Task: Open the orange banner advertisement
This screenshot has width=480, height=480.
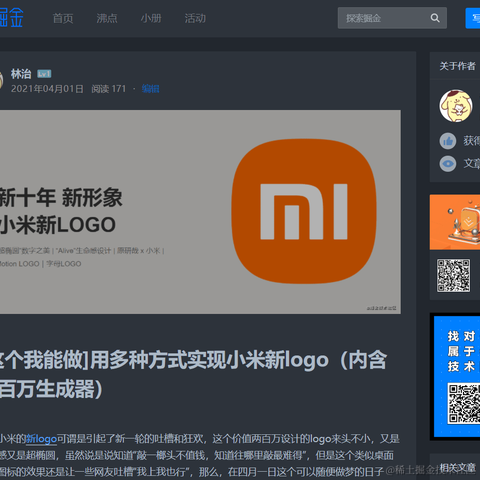Action: 455,222
